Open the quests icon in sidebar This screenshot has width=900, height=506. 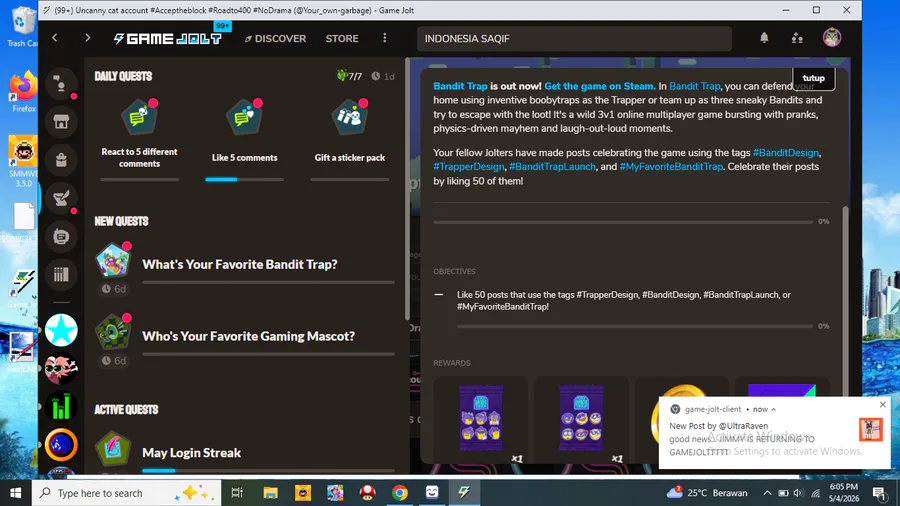[61, 198]
